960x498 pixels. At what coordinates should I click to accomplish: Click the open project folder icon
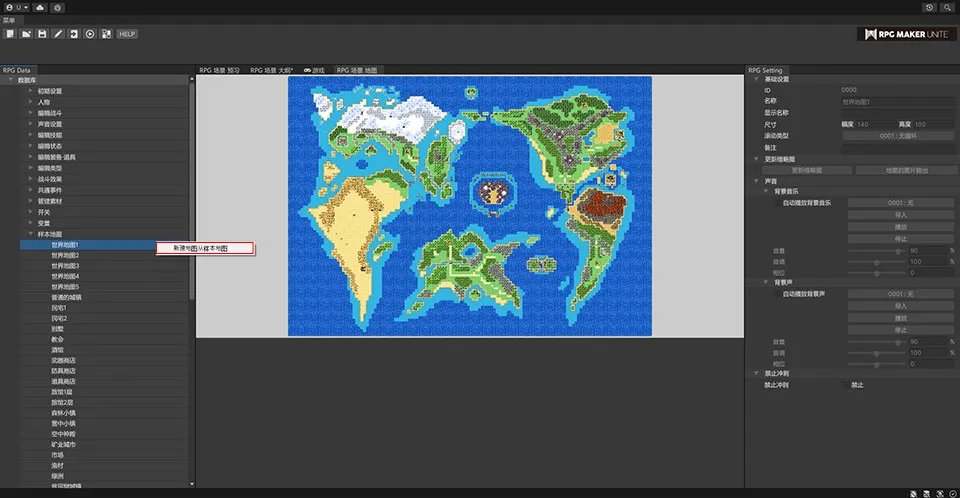25,34
